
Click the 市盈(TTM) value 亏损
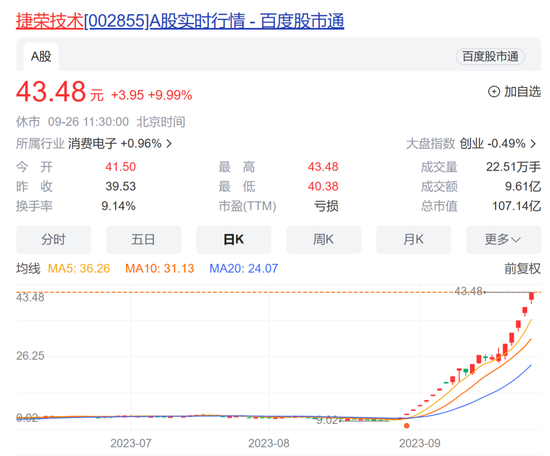326,206
